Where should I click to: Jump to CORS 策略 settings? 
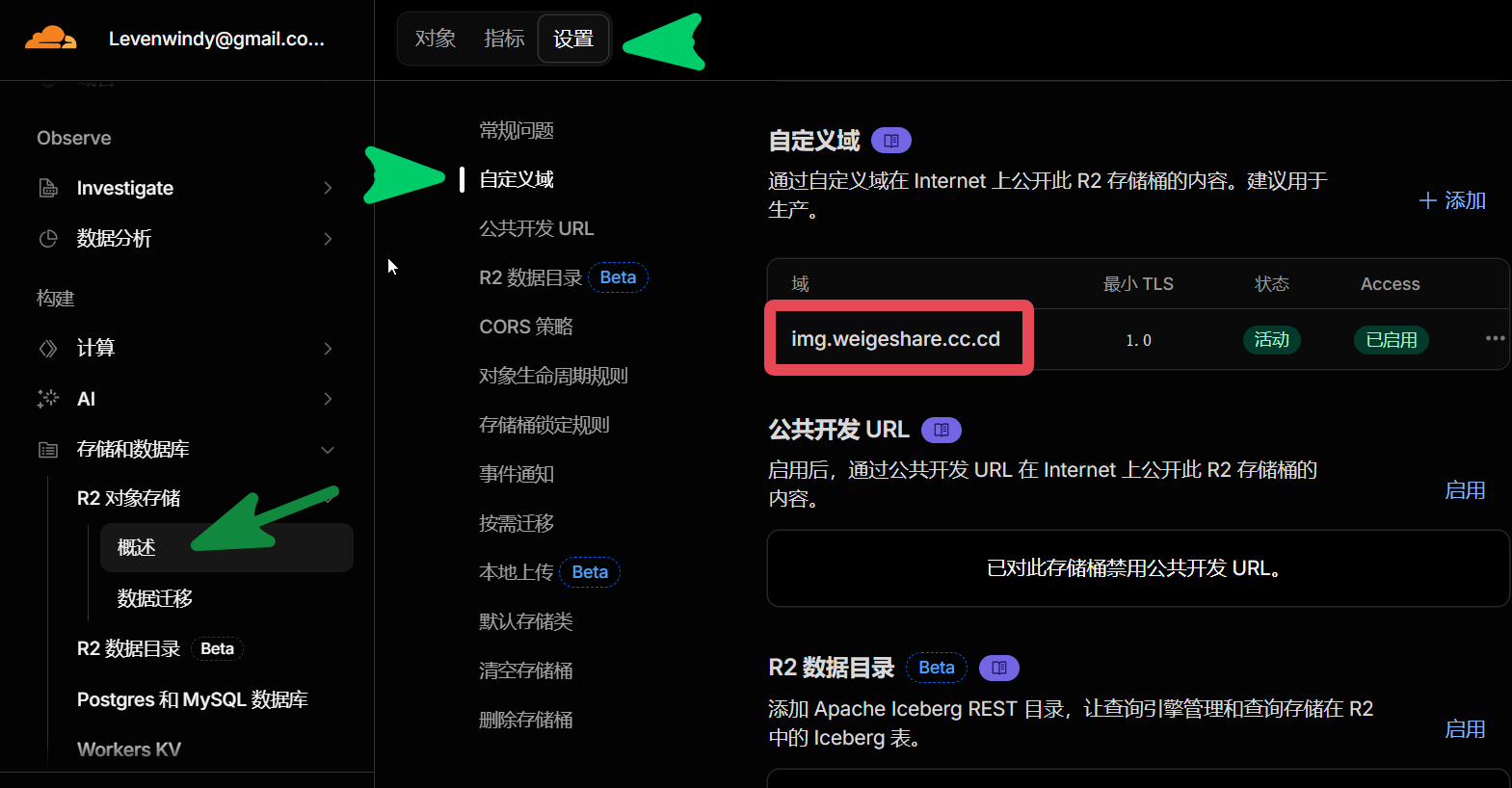526,327
